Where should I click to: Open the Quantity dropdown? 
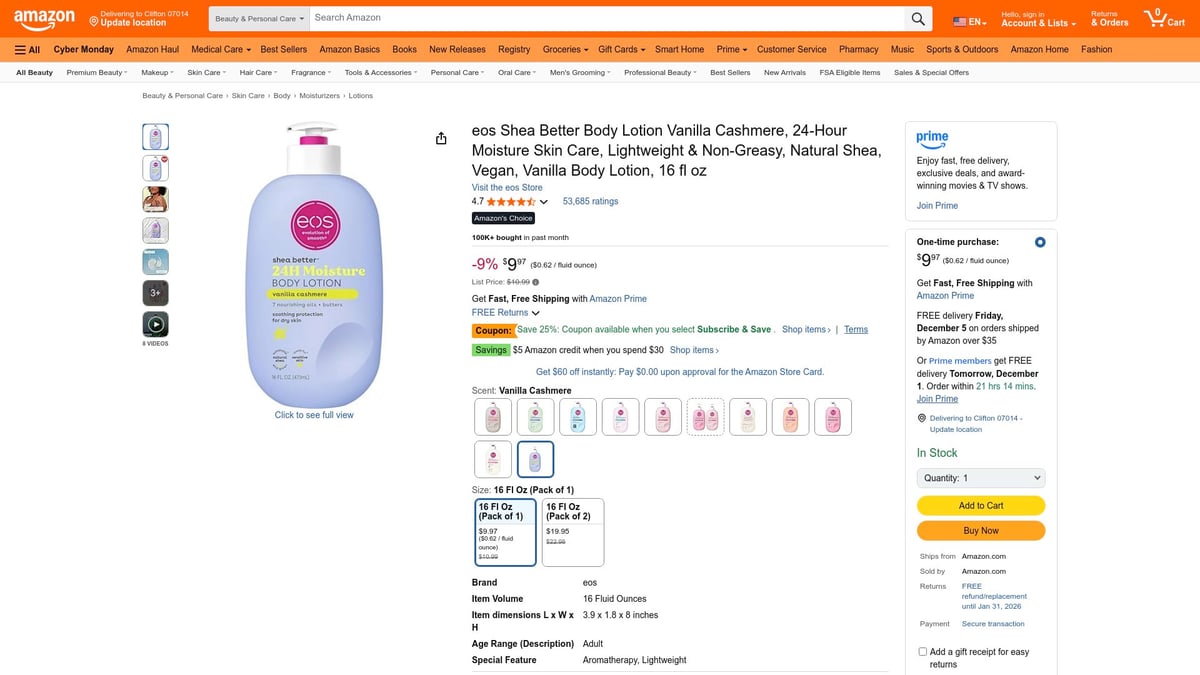979,477
